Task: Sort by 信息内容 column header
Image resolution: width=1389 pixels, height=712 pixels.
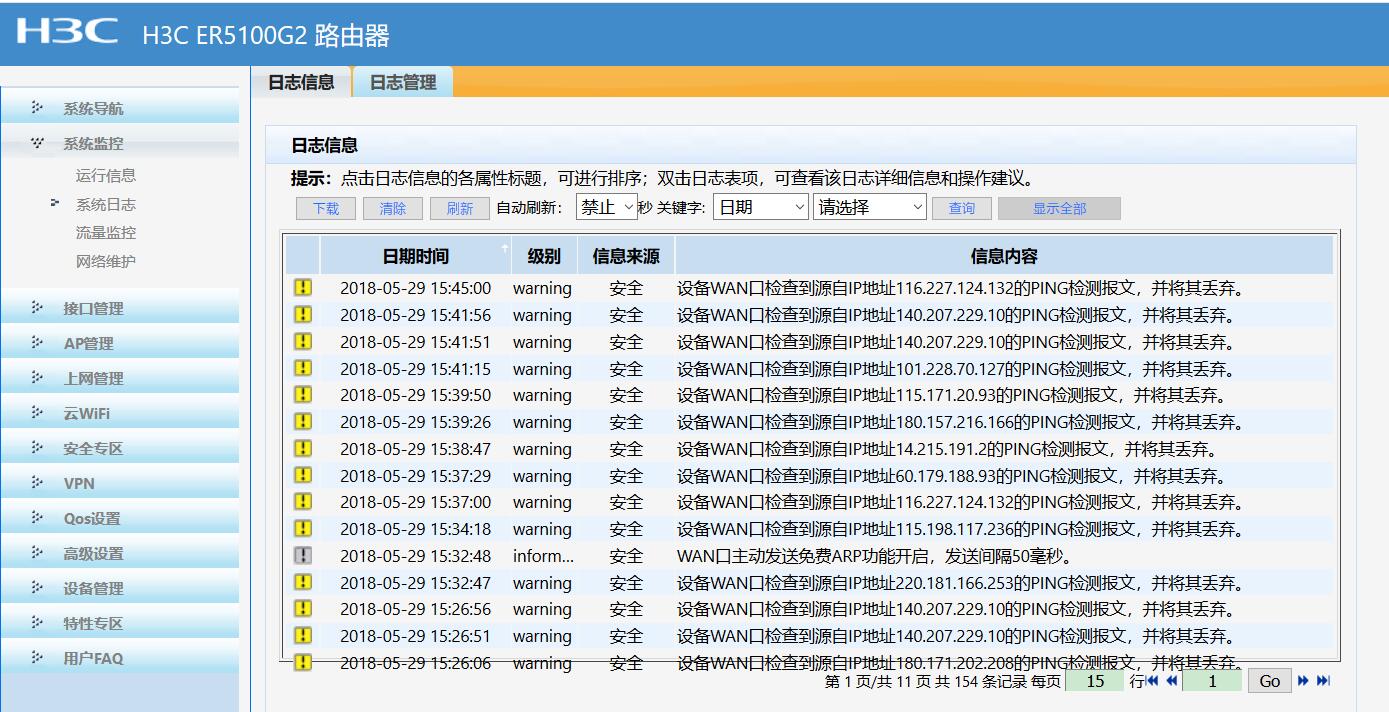Action: [1004, 256]
